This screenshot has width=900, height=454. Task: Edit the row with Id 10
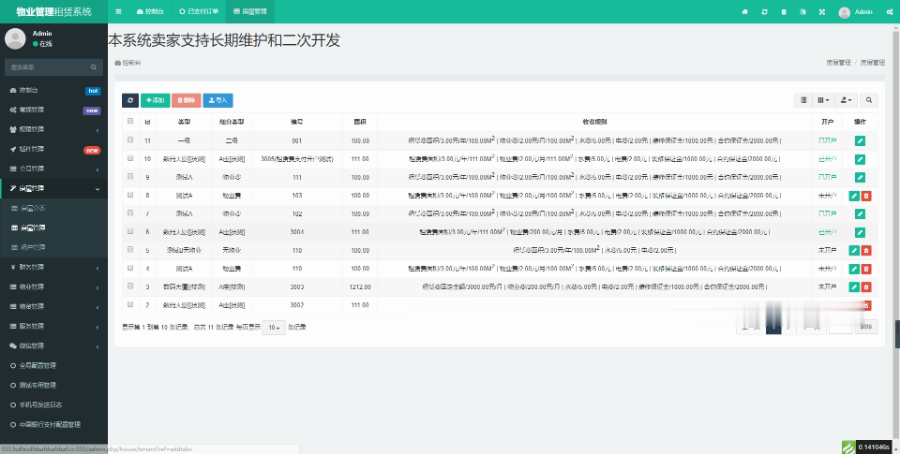tap(860, 159)
